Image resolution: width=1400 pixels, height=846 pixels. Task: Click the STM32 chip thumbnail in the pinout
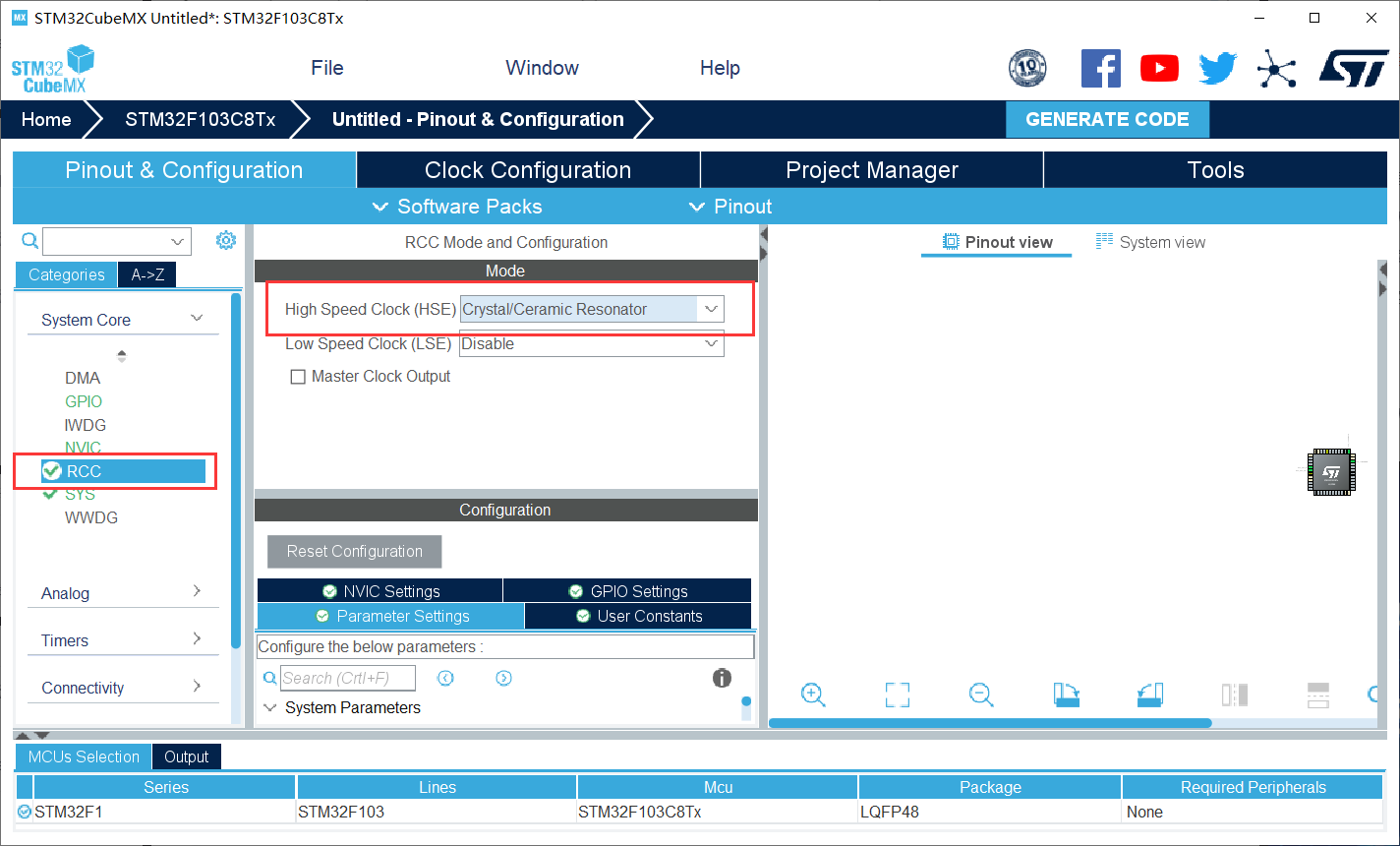tap(1331, 472)
